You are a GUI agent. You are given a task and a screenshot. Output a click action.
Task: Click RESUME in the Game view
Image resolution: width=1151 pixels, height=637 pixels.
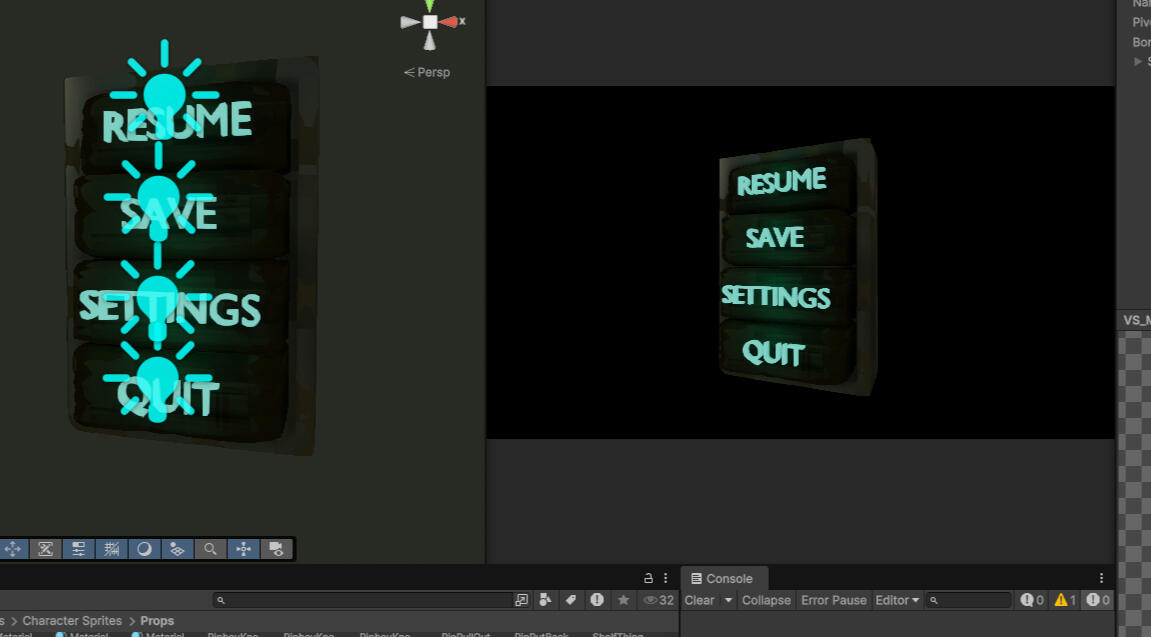tap(782, 181)
